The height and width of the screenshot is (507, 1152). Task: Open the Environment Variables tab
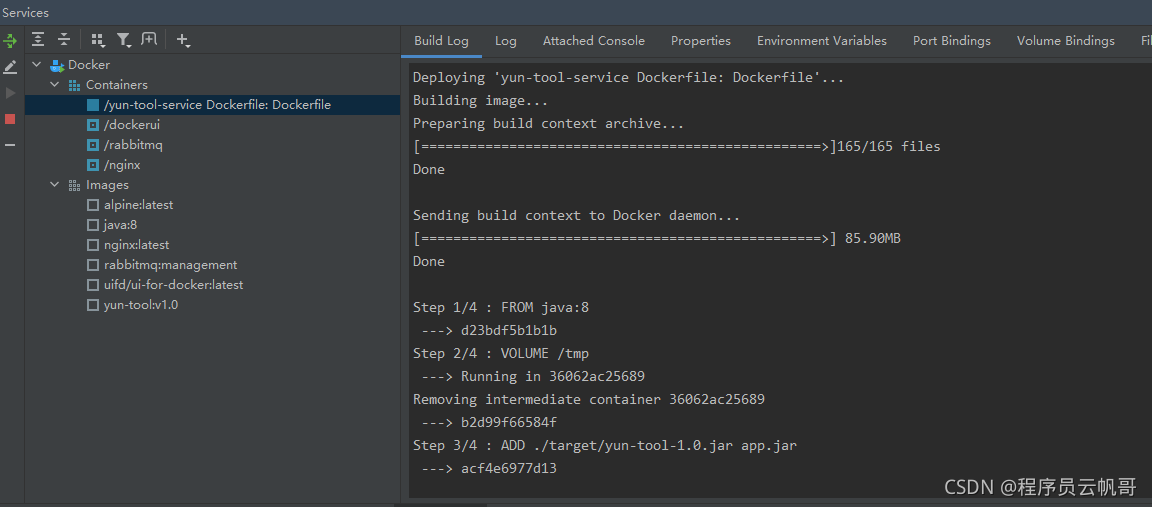[x=821, y=41]
